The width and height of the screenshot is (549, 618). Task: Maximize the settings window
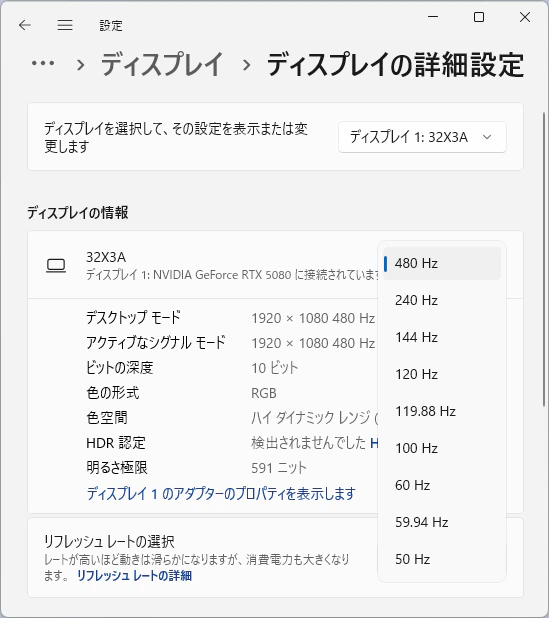[479, 17]
